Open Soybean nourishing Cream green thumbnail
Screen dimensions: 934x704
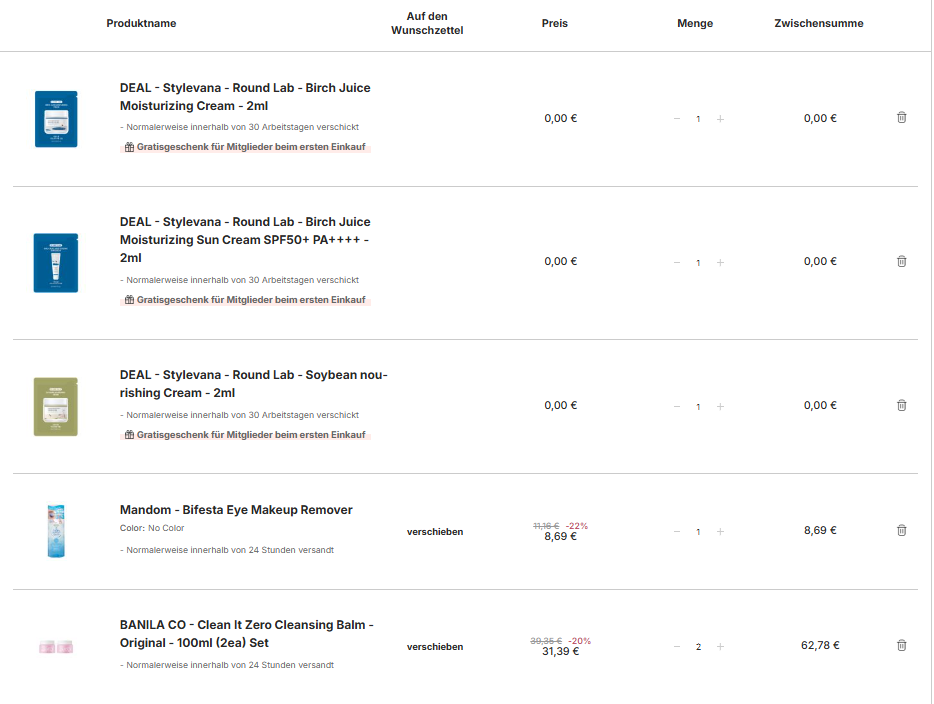(x=56, y=406)
